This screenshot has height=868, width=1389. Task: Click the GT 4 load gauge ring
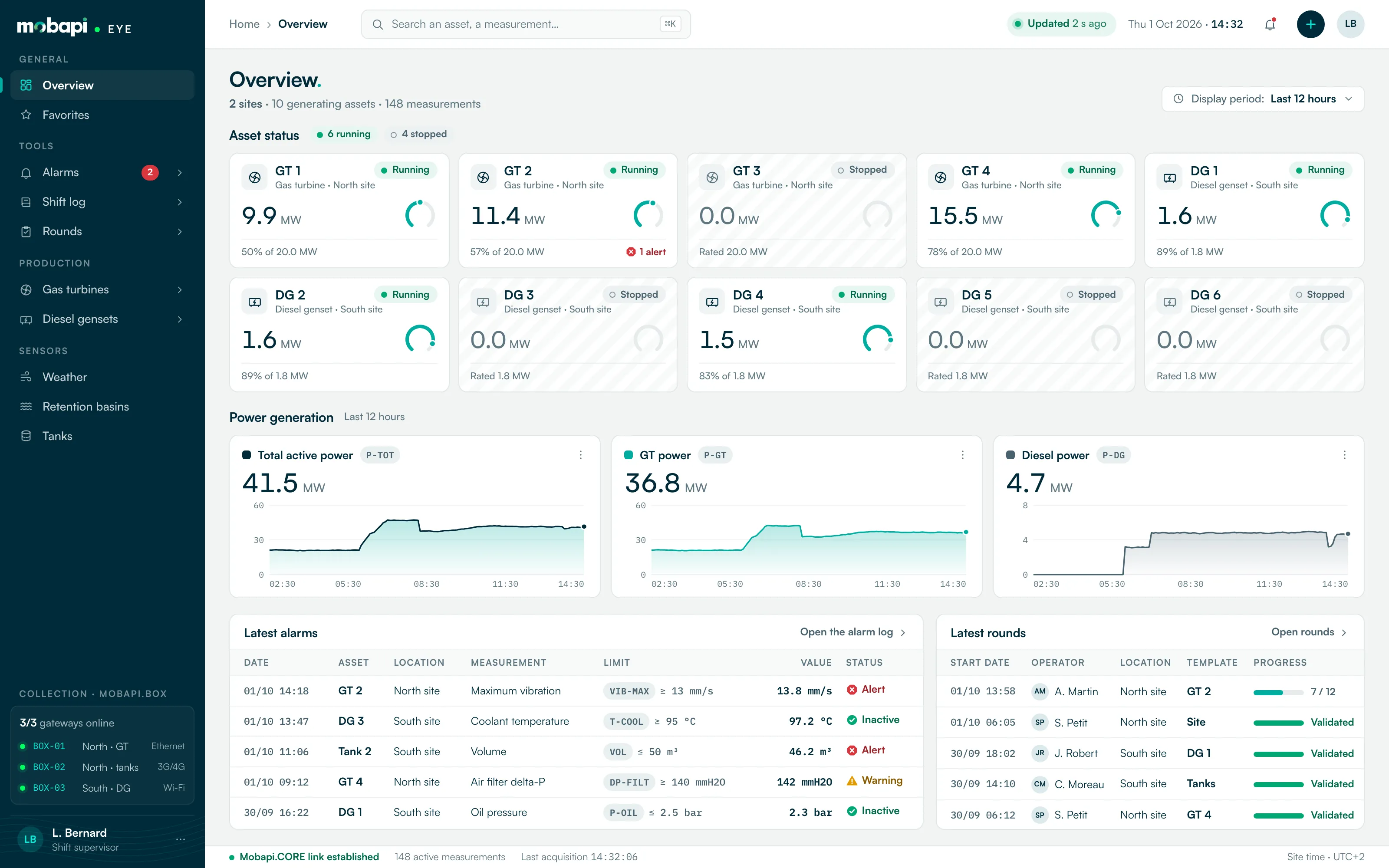tap(1106, 215)
